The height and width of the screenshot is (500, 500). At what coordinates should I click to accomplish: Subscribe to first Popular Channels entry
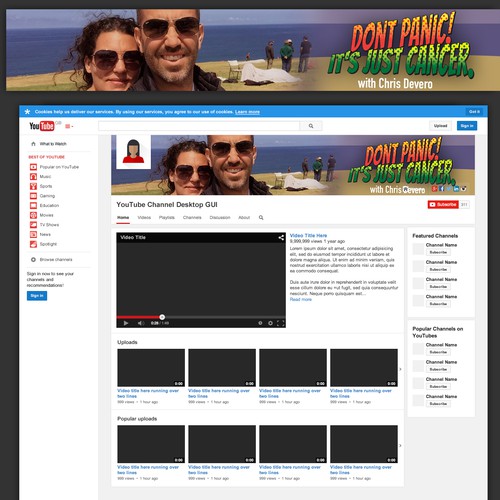438,352
